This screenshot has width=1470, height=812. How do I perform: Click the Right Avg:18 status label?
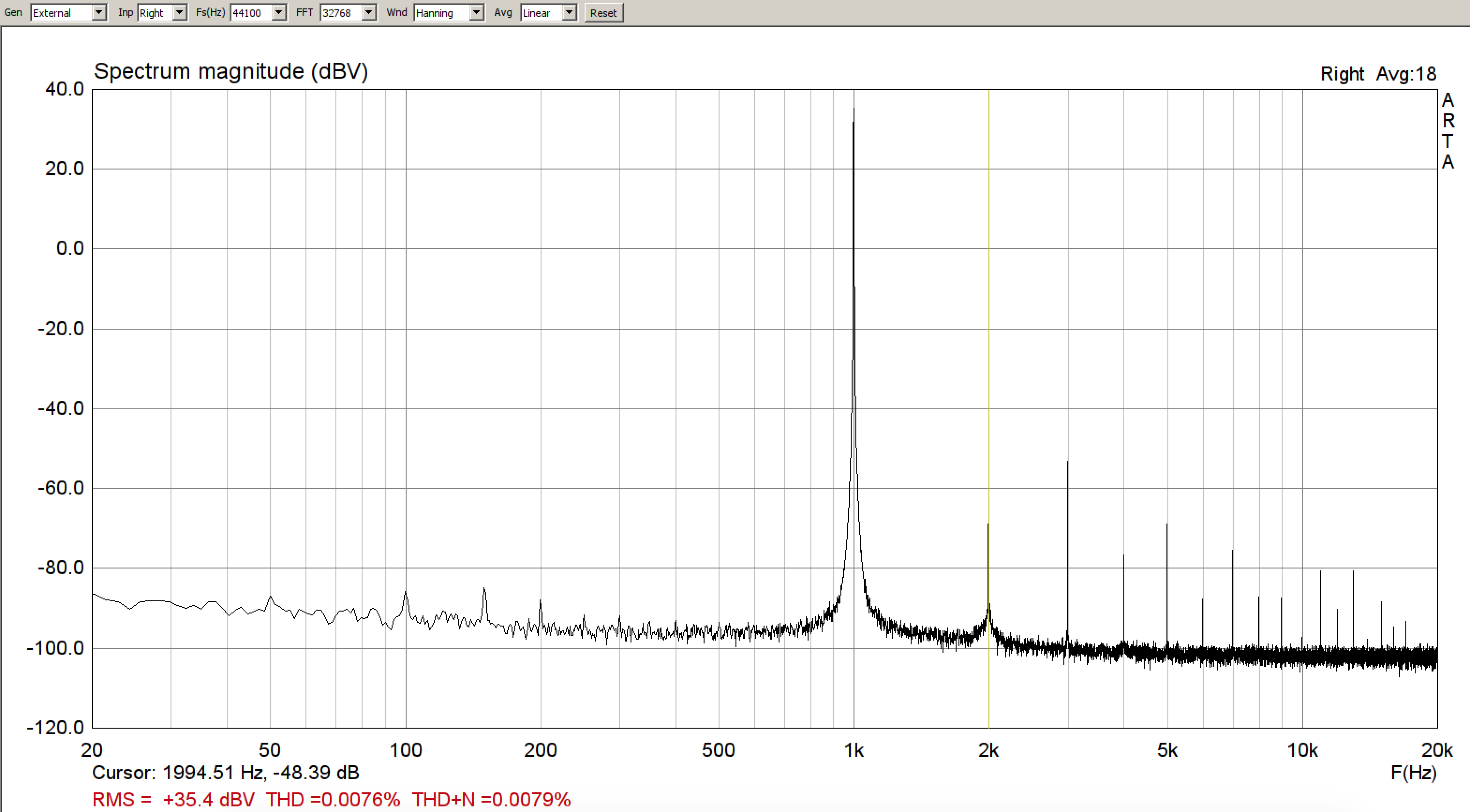point(1378,74)
